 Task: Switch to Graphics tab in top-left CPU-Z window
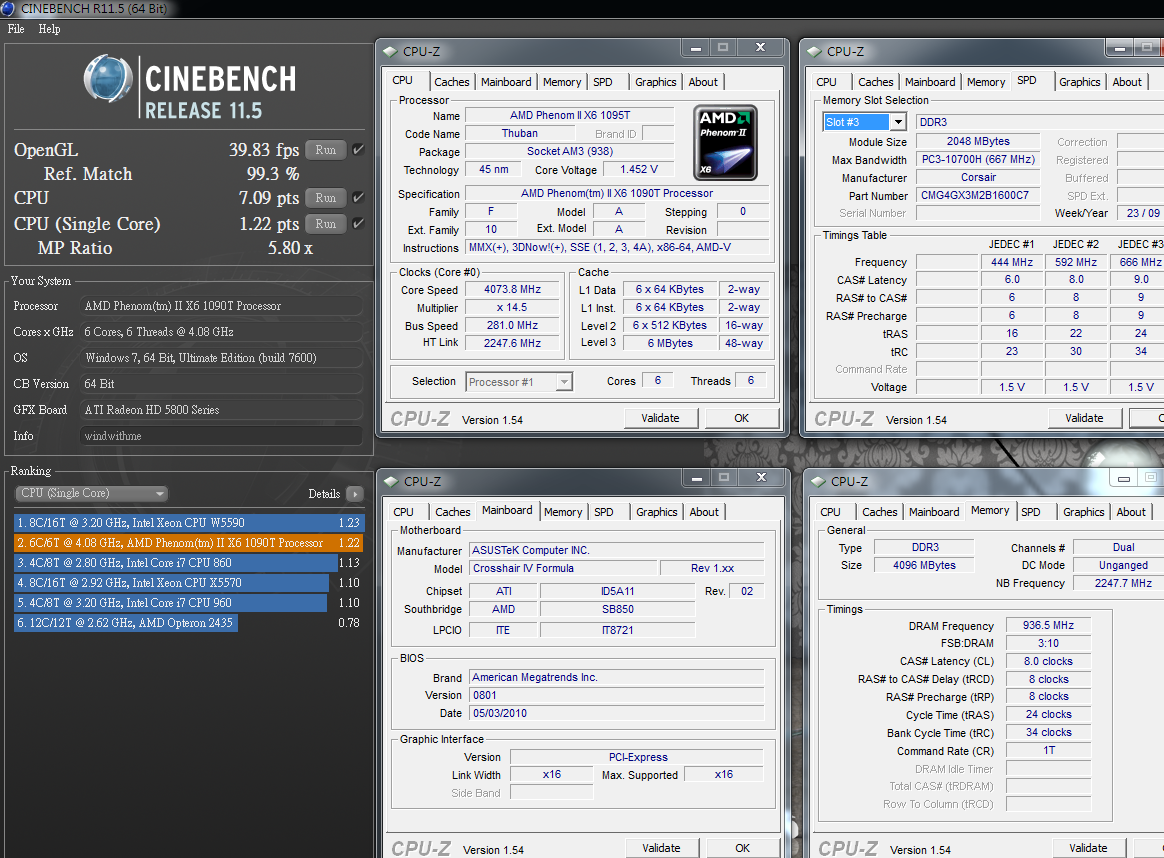[x=655, y=82]
